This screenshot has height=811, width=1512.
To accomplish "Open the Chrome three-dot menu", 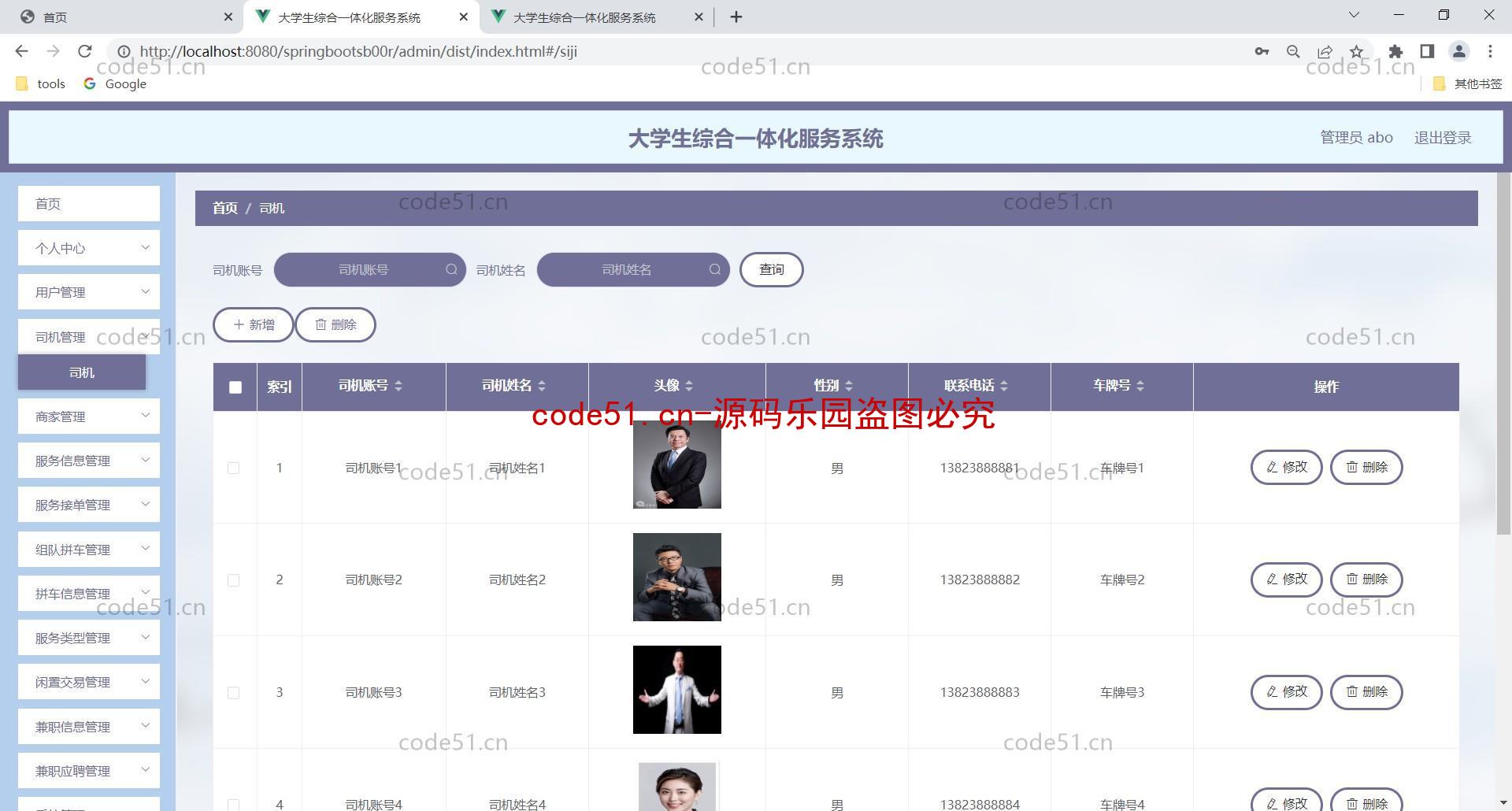I will [1490, 51].
